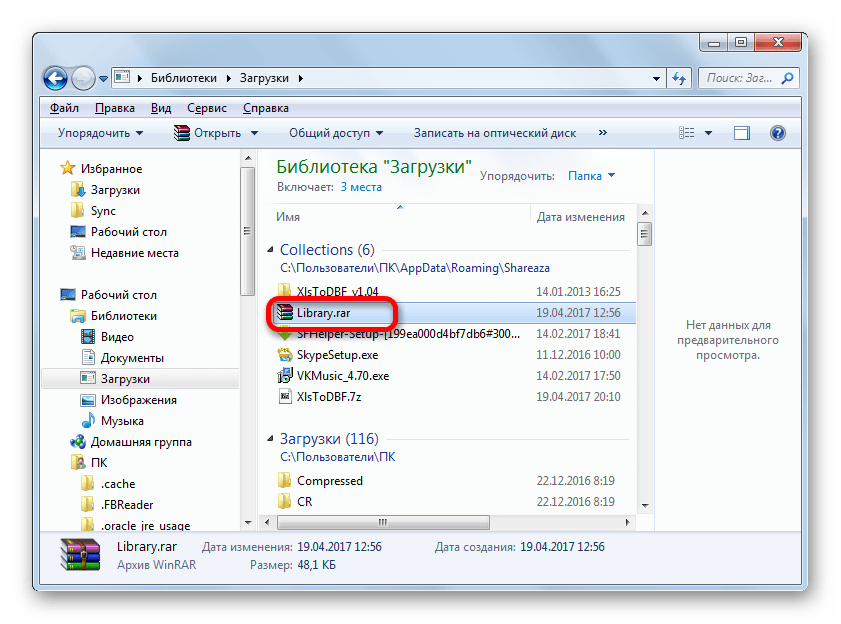Click the .cache folder icon
The width and height of the screenshot is (841, 624).
pyautogui.click(x=88, y=483)
